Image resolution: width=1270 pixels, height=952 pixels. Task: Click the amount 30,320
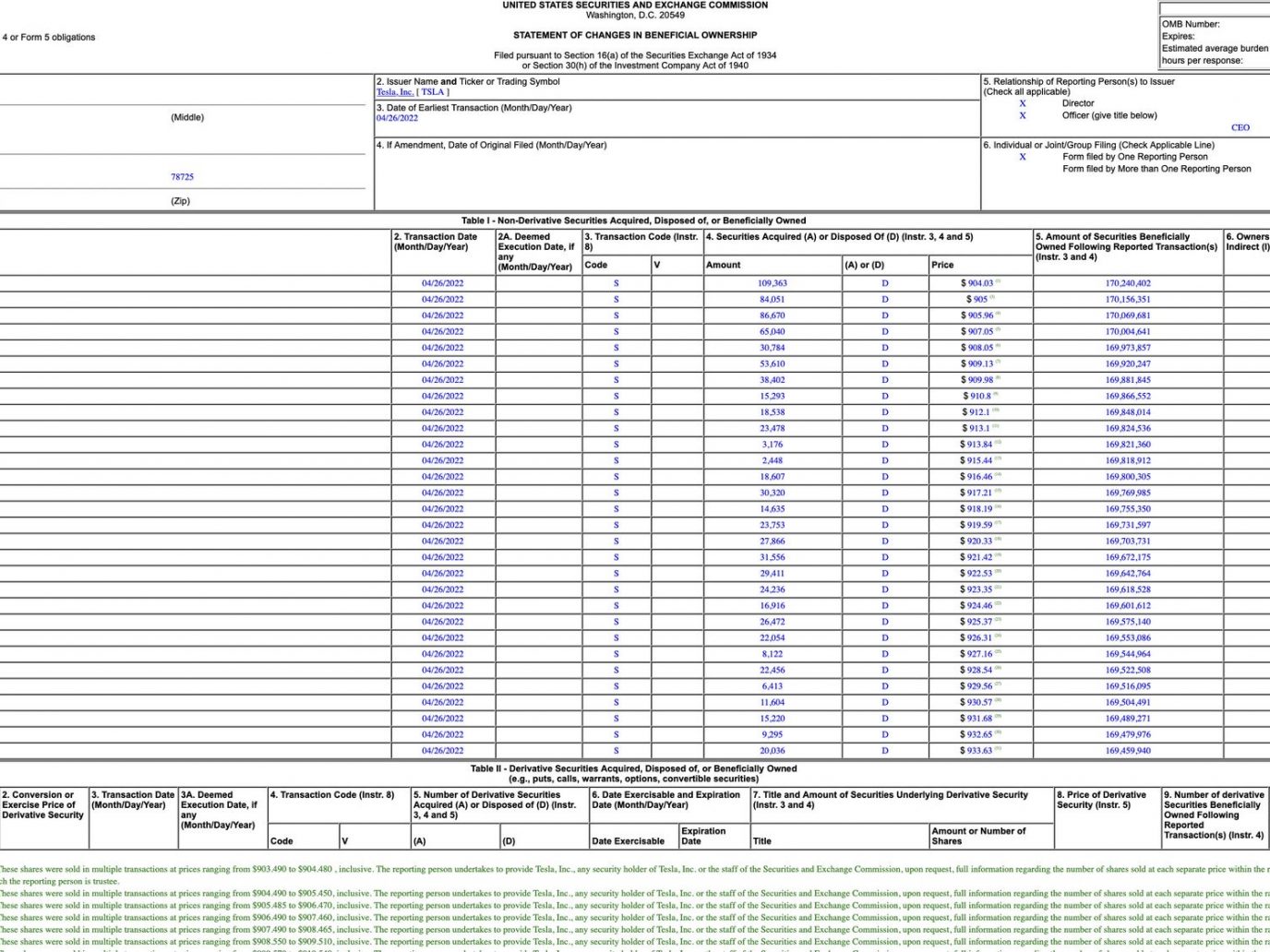point(773,493)
